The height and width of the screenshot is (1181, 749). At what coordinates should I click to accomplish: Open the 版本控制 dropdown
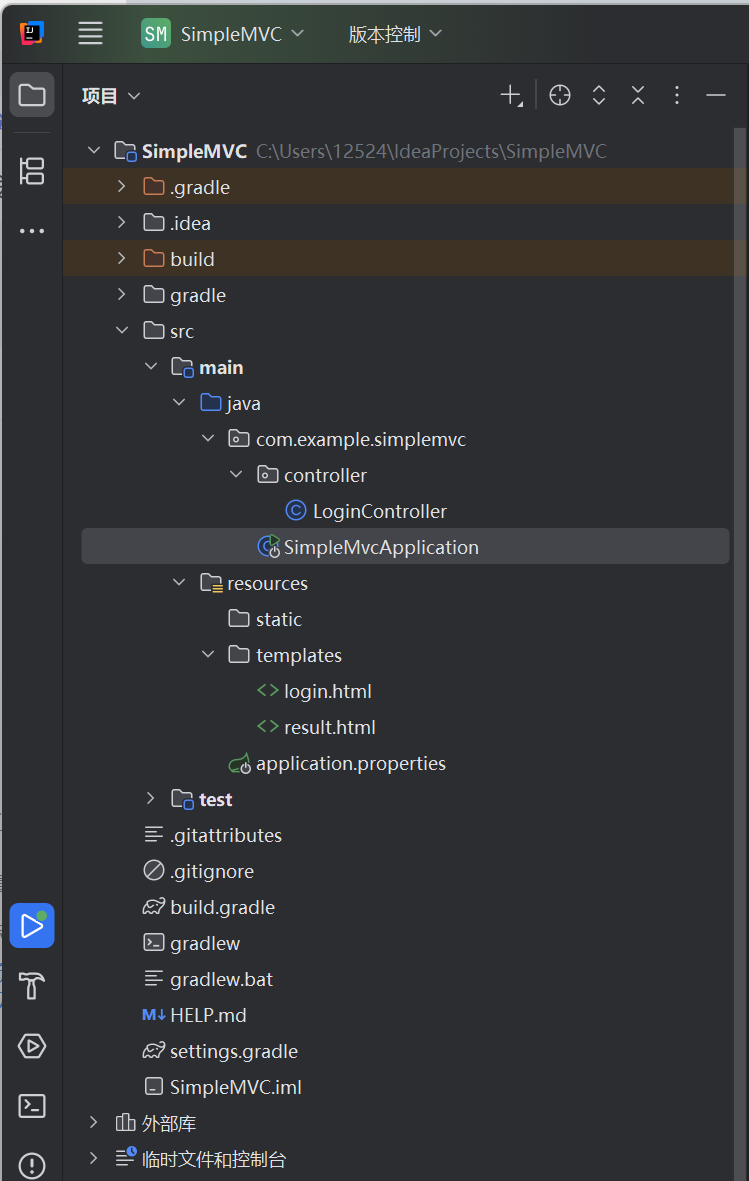(394, 33)
